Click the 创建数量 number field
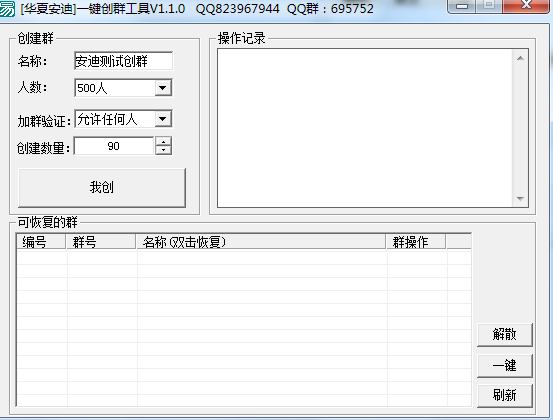The width and height of the screenshot is (553, 420). [114, 146]
